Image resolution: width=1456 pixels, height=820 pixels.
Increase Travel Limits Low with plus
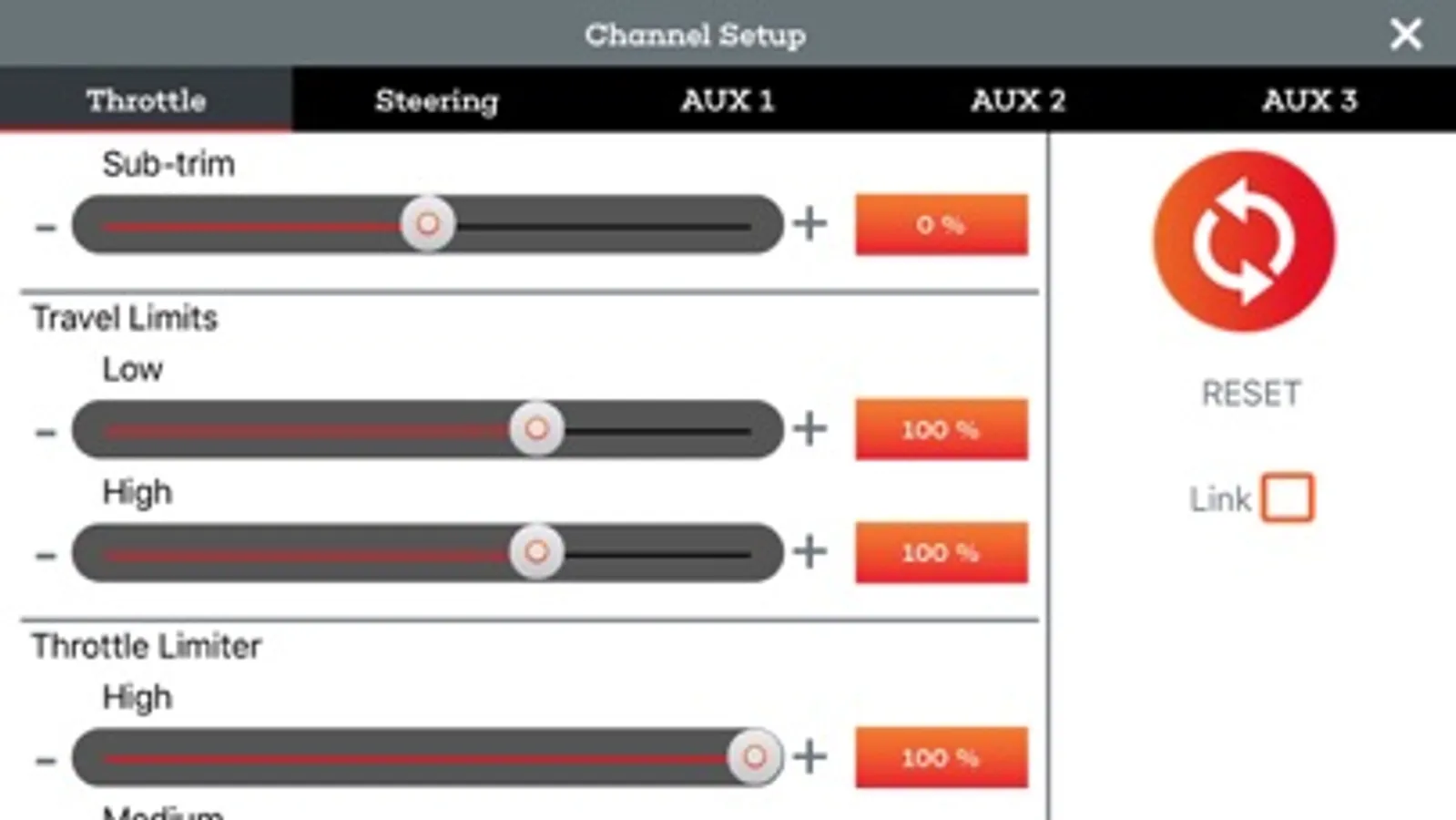(809, 428)
